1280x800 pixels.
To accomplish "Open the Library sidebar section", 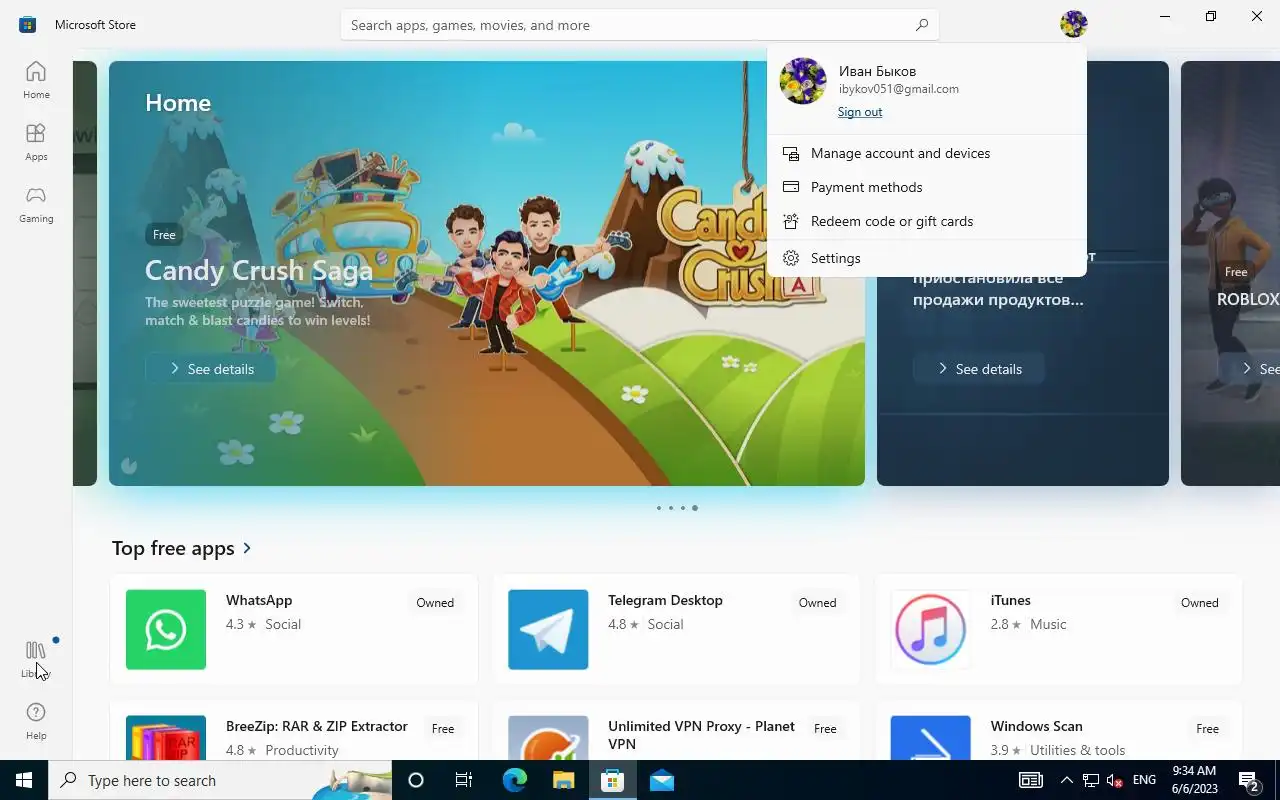I will click(x=36, y=659).
